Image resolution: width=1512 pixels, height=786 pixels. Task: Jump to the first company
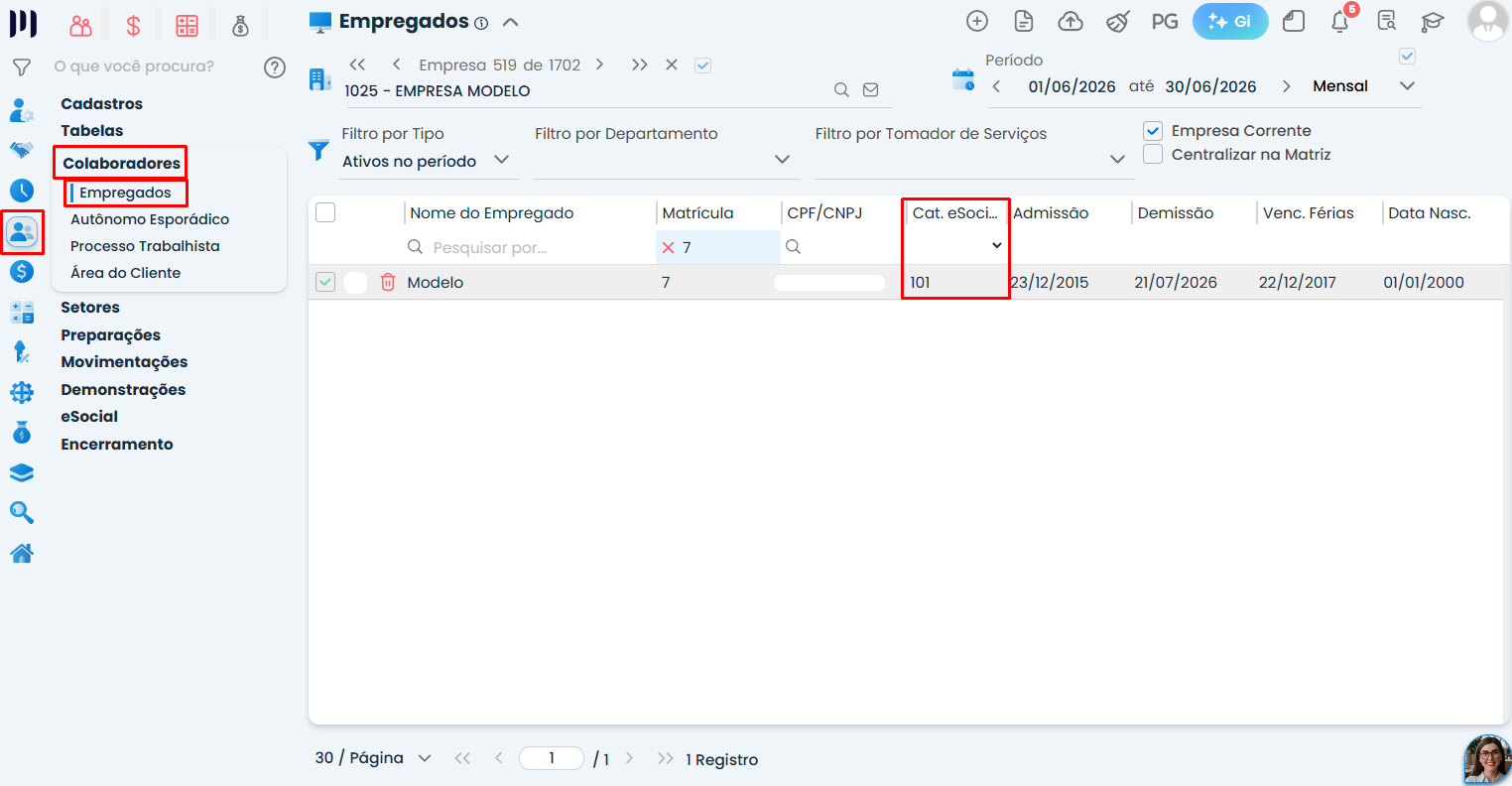click(x=358, y=65)
